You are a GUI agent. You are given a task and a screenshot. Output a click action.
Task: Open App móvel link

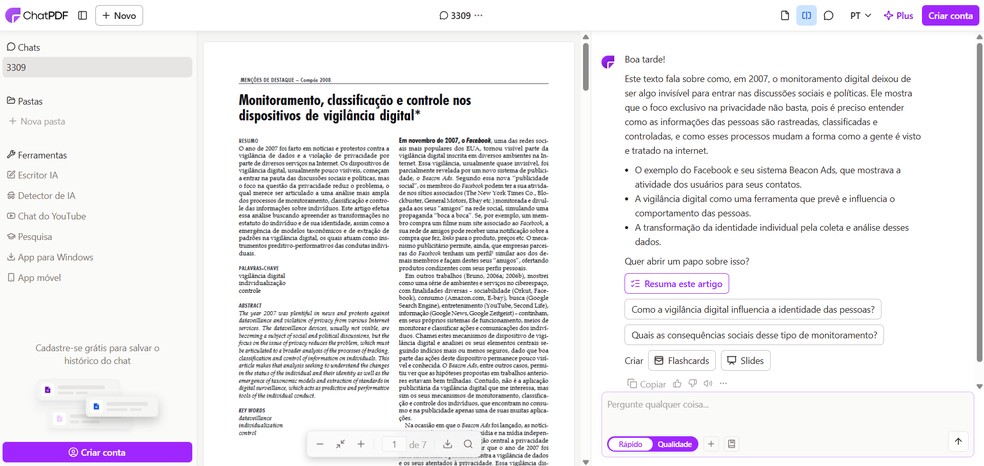tap(33, 278)
